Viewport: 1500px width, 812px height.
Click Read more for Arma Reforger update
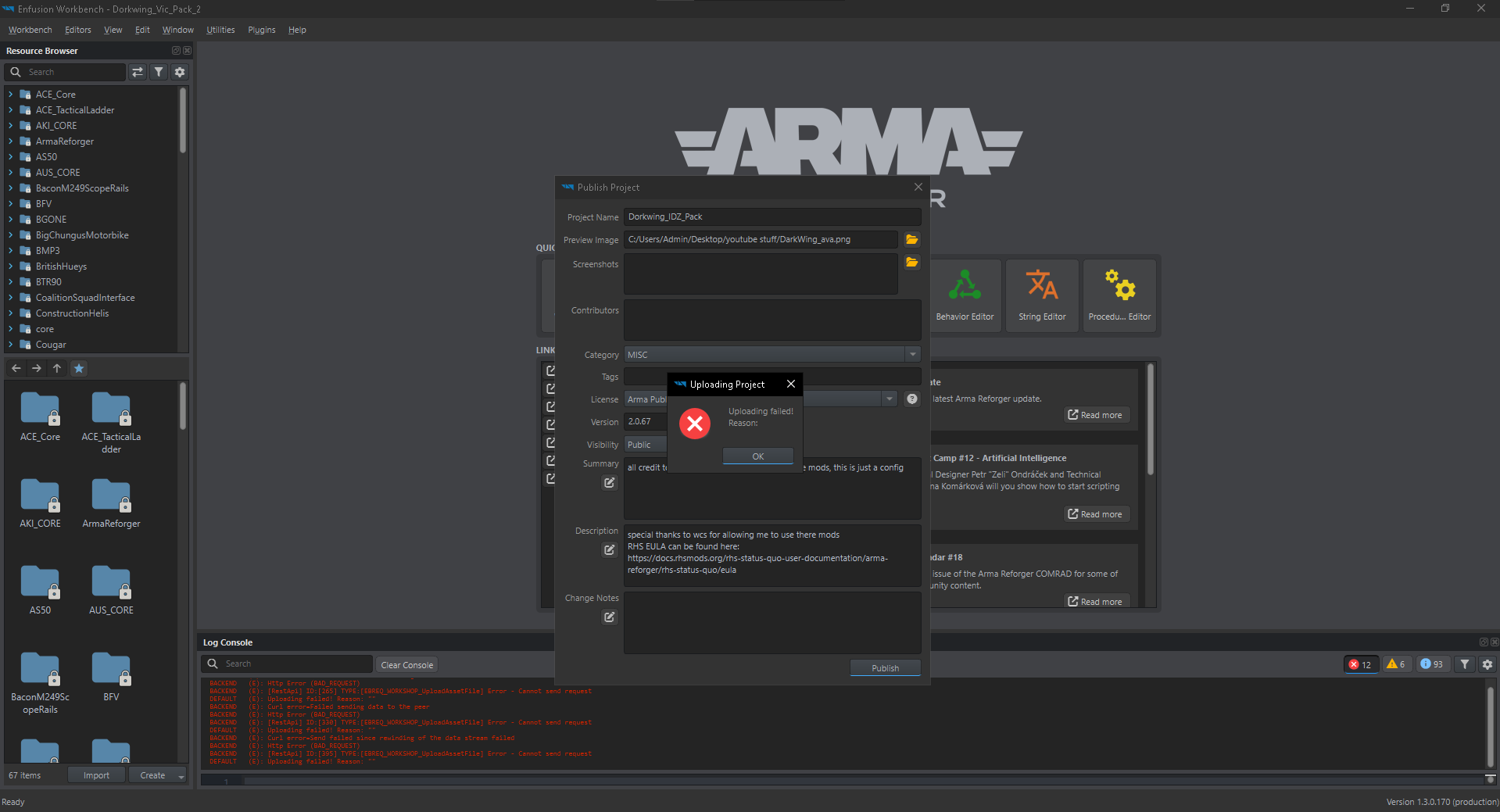(1095, 415)
